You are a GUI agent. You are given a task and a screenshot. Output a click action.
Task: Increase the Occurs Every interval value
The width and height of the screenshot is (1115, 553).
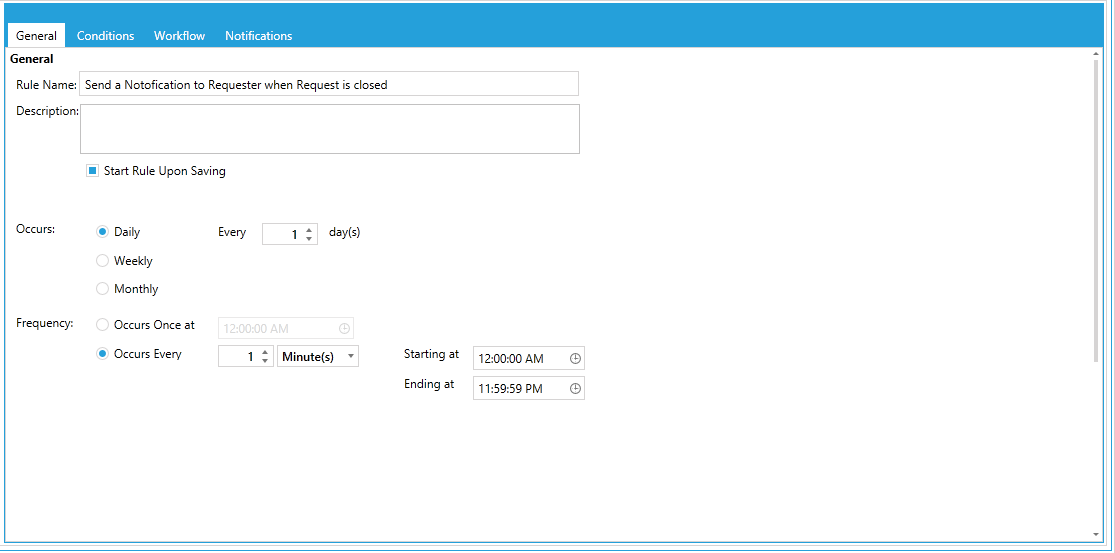265,351
